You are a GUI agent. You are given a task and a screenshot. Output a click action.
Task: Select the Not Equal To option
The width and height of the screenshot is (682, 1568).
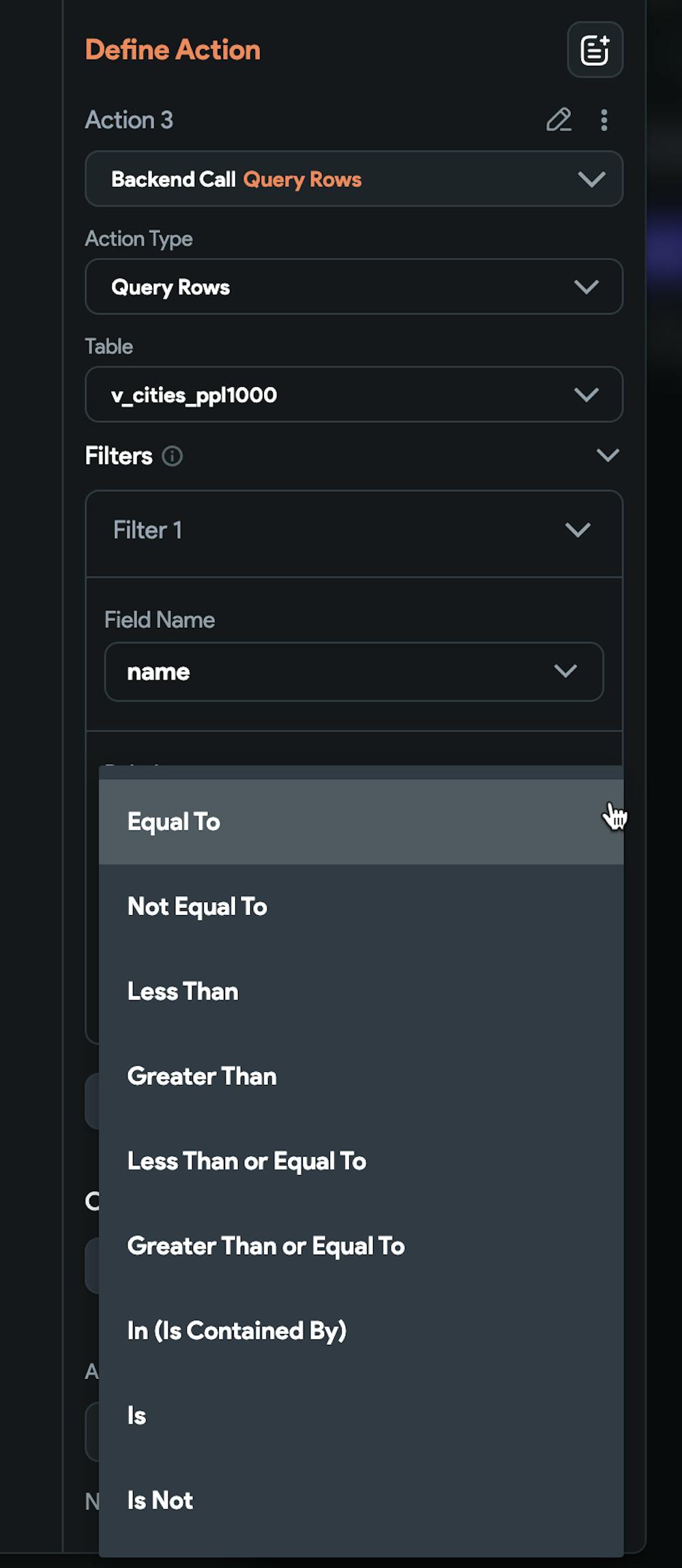click(361, 907)
